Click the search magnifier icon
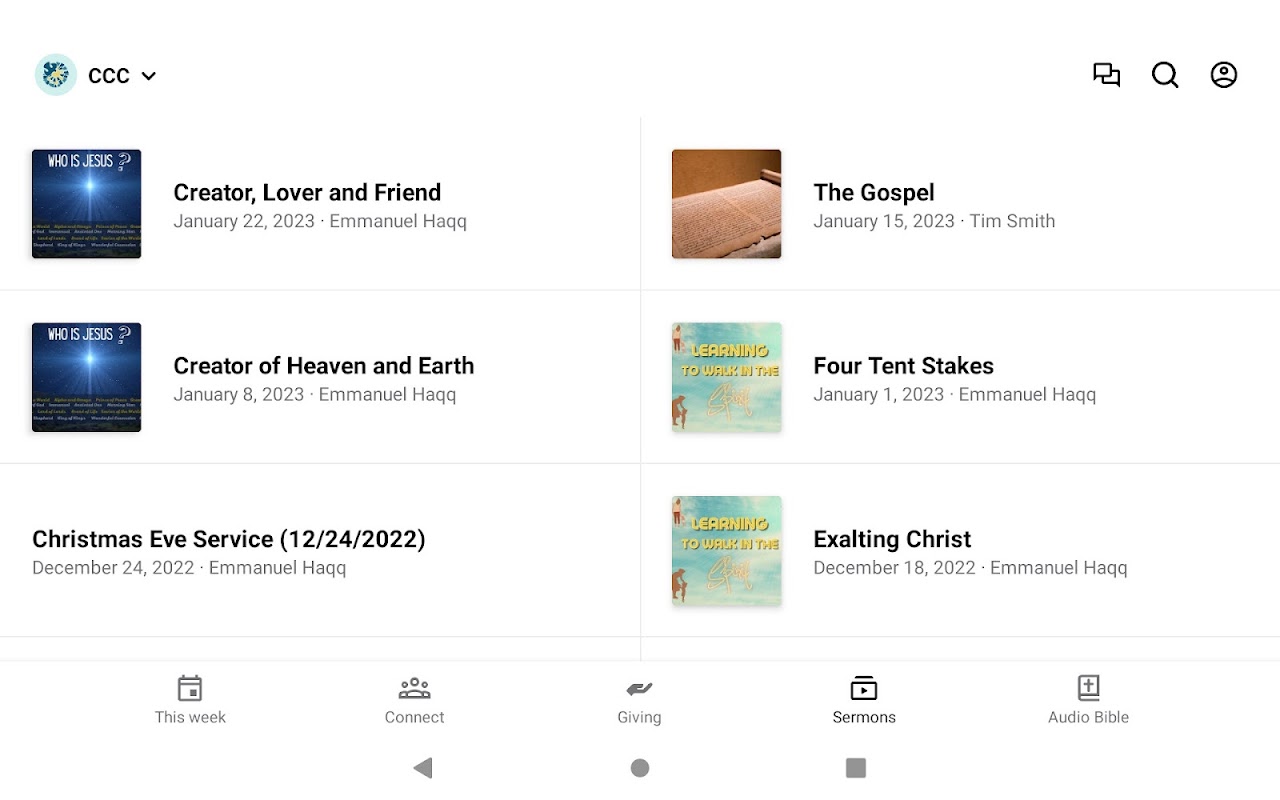The image size is (1280, 800). [x=1165, y=75]
